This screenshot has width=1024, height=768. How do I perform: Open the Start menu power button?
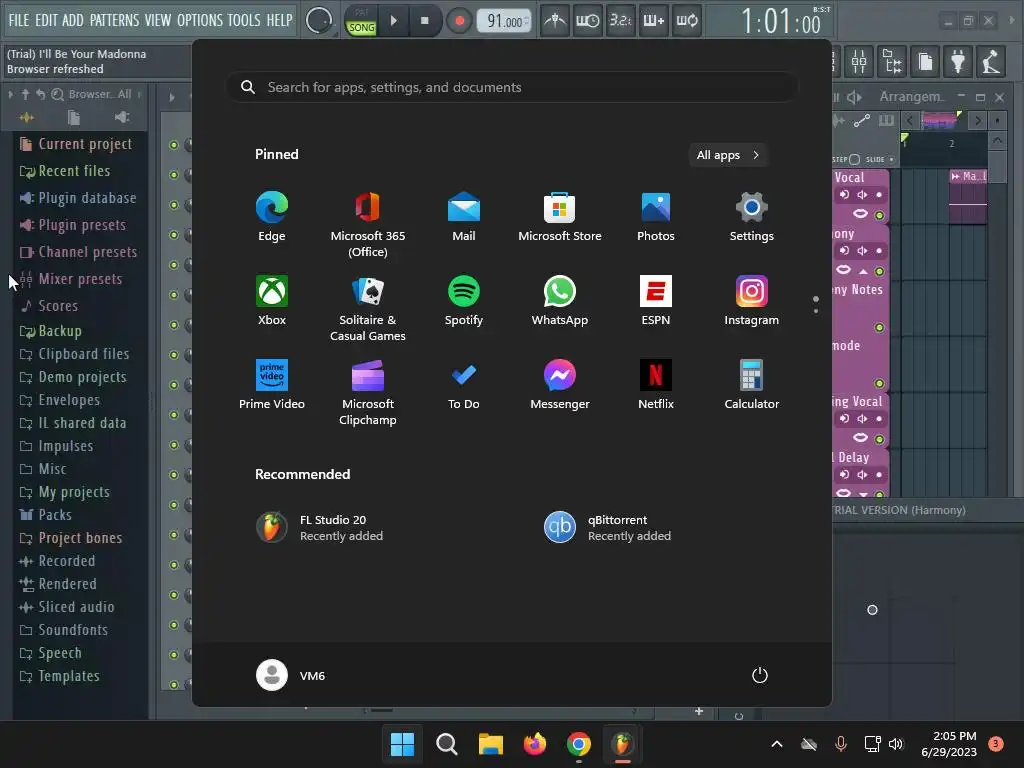pyautogui.click(x=760, y=675)
